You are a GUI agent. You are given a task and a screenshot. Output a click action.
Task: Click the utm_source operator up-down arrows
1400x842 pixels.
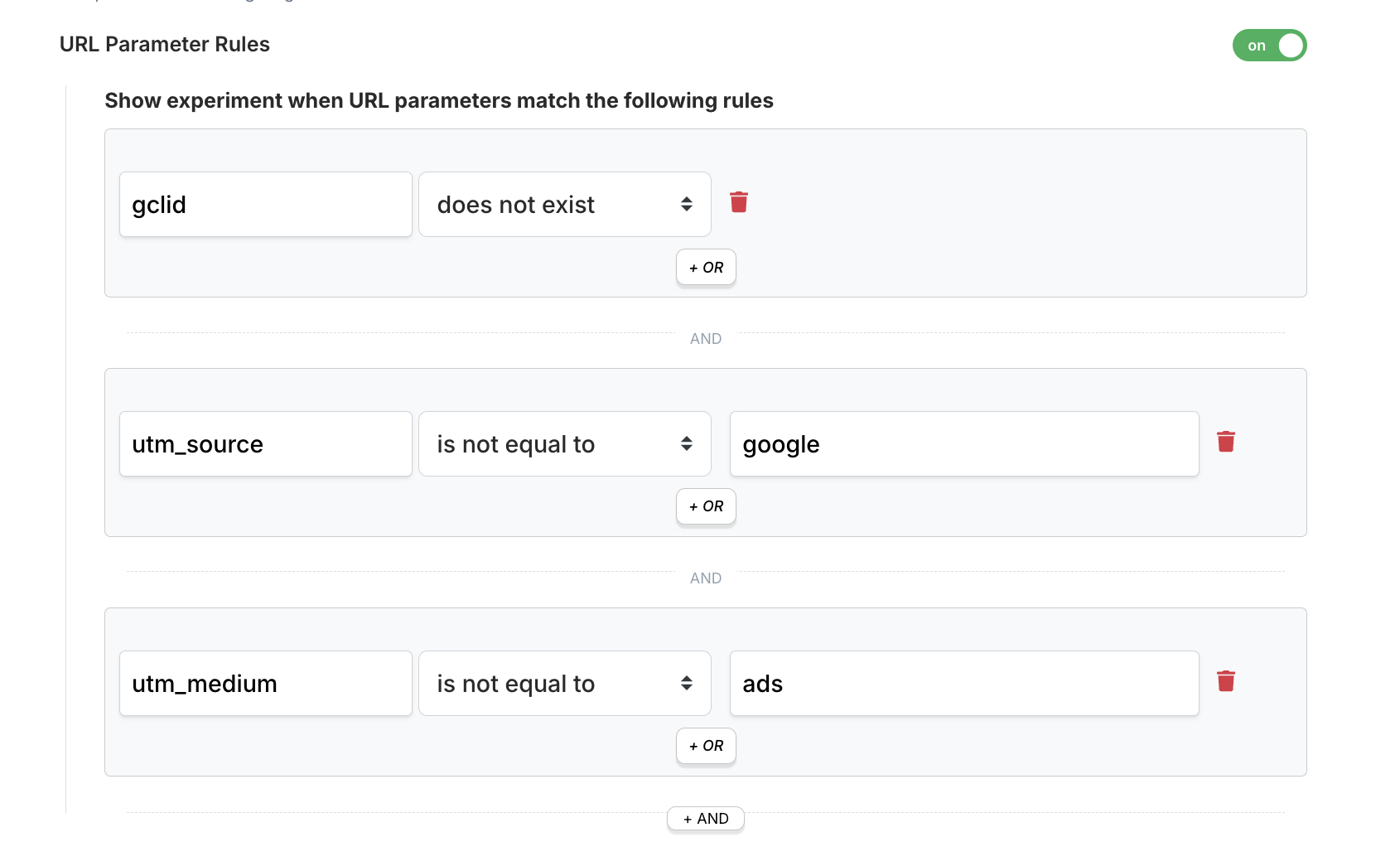(687, 443)
